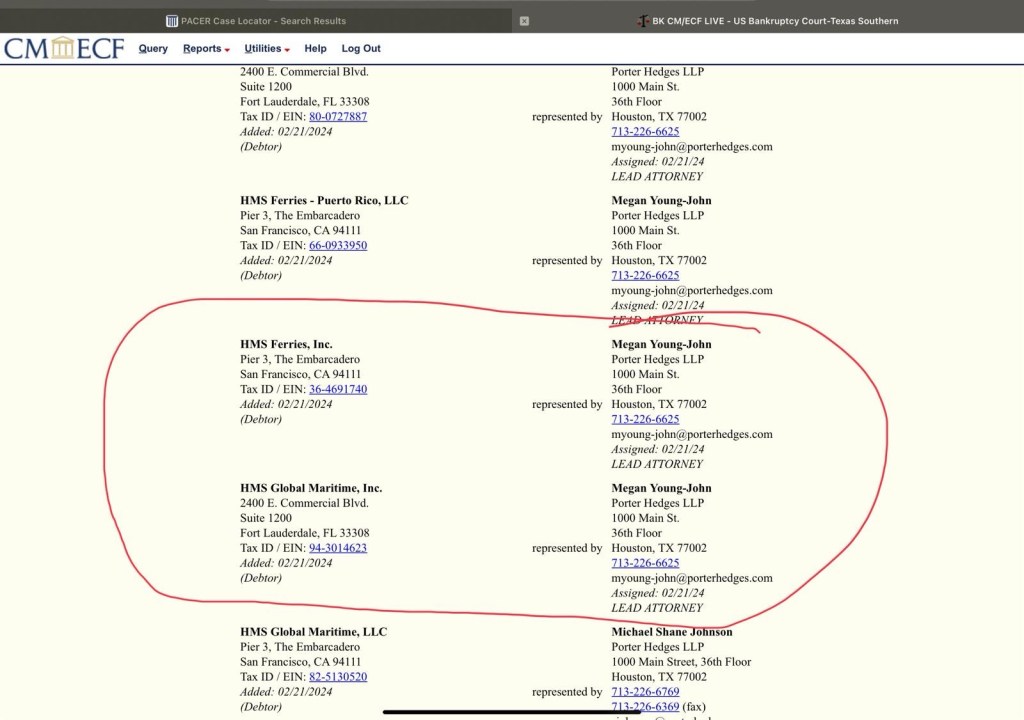Tap attorney phone for HMS Global Maritime, Inc.
The image size is (1024, 720).
645,563
